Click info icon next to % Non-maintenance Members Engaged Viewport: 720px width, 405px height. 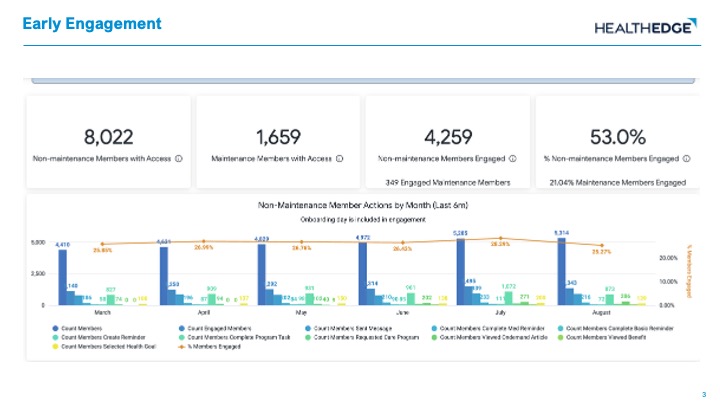(x=687, y=158)
